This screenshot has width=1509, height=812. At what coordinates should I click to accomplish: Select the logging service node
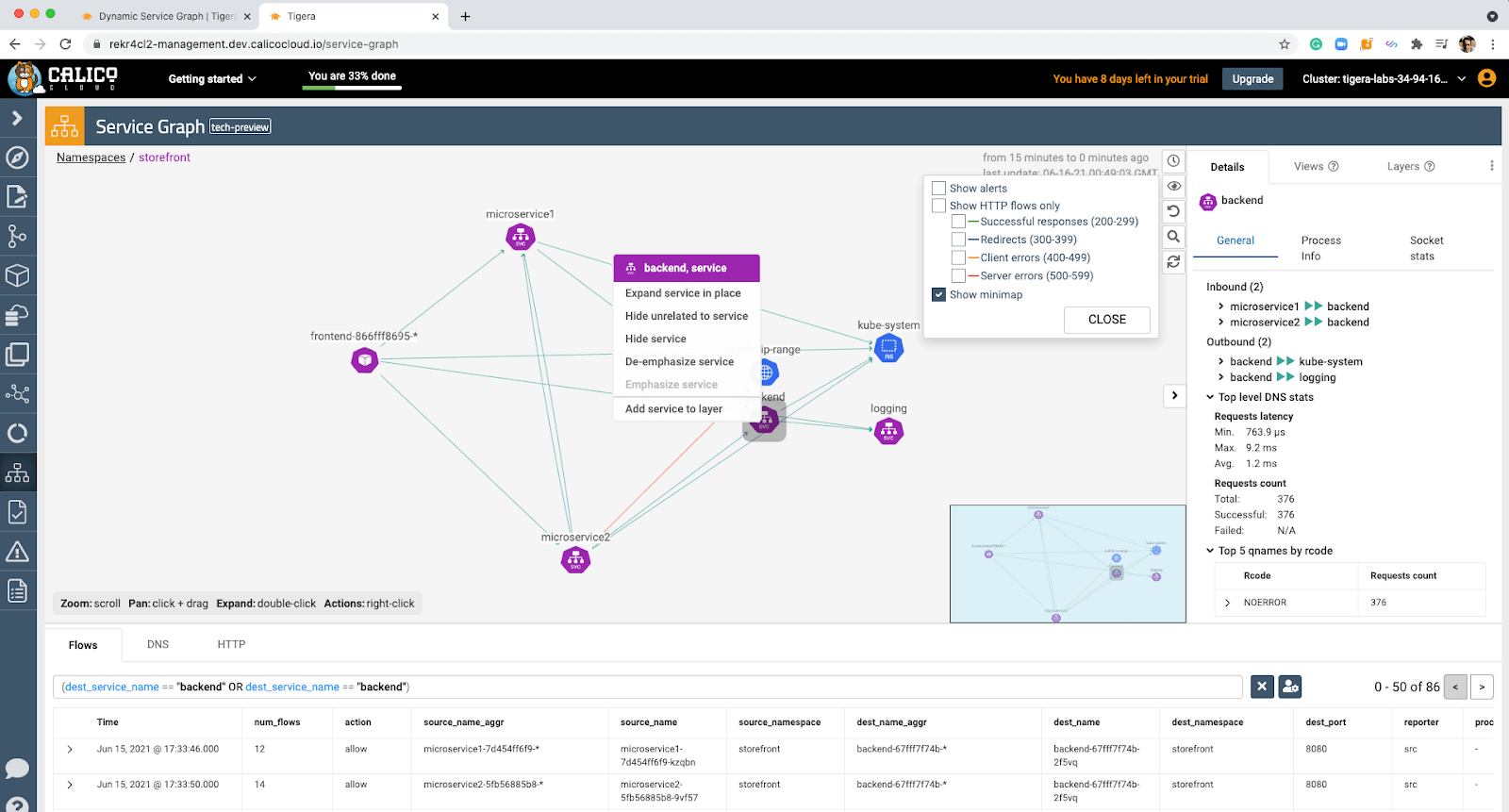click(888, 431)
